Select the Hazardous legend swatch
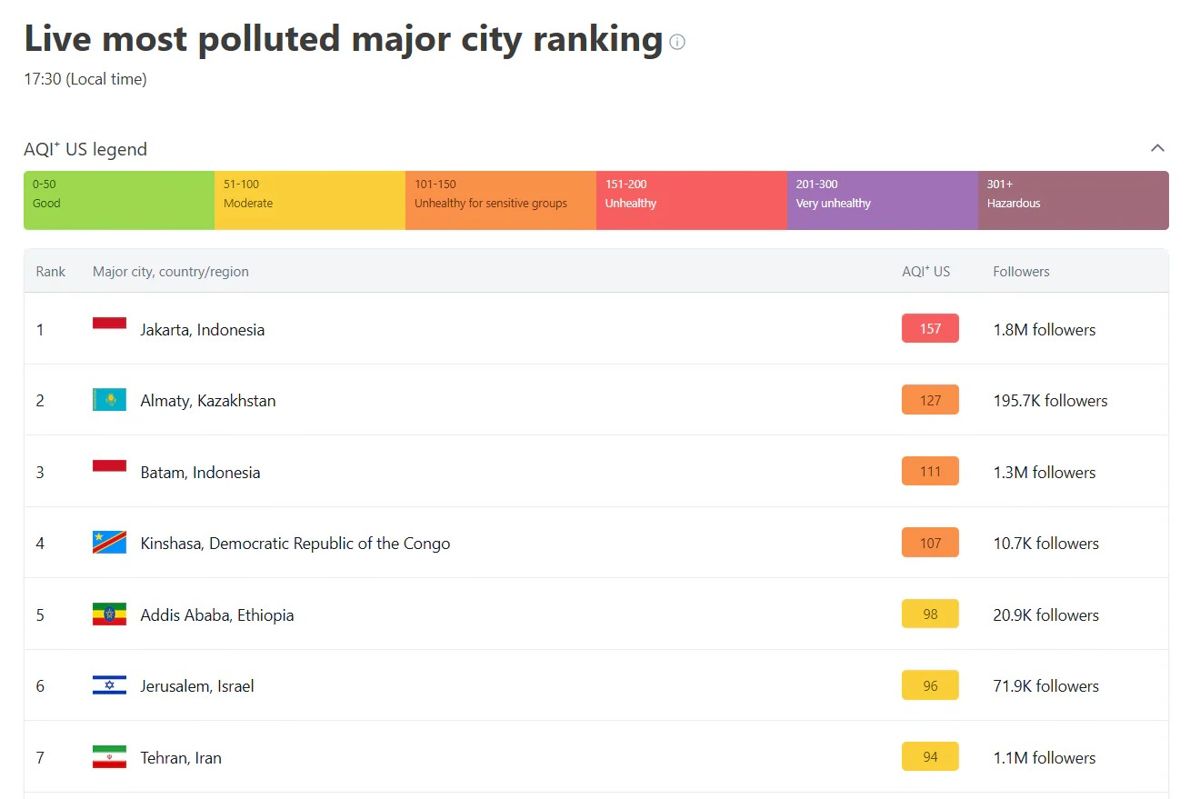The image size is (1200, 799). [x=1073, y=200]
